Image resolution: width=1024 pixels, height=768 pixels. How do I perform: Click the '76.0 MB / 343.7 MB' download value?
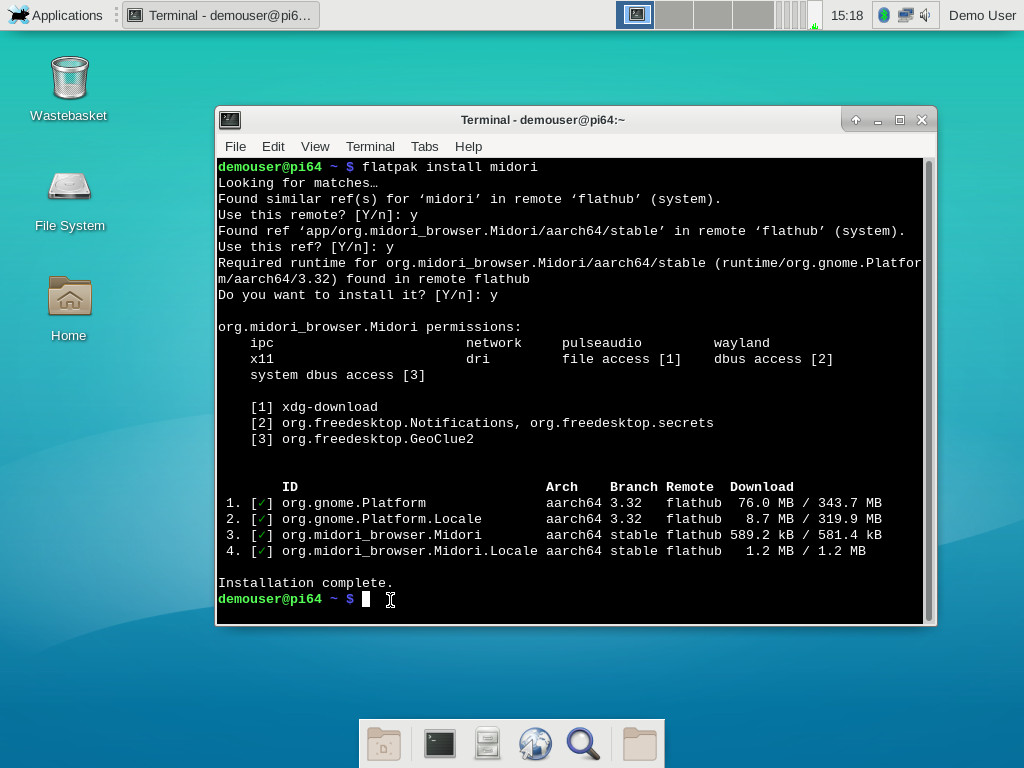[810, 503]
